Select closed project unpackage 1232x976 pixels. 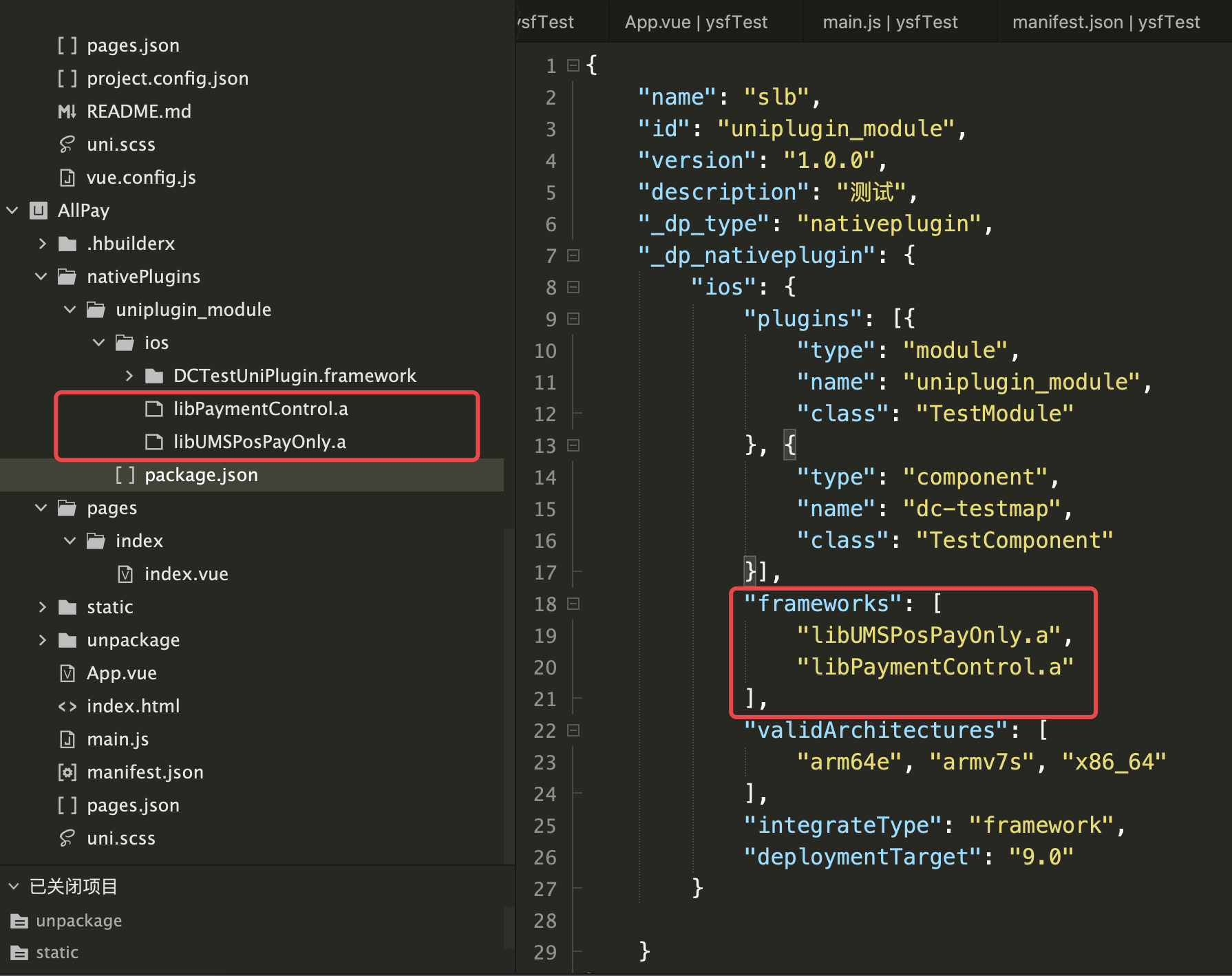(x=78, y=921)
